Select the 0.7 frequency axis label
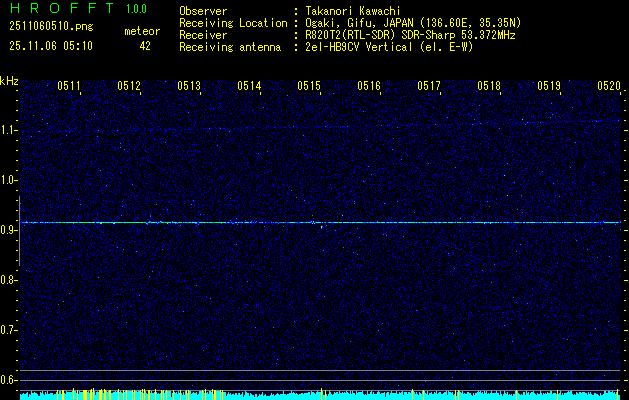Viewport: 629px width, 400px height. coord(9,329)
